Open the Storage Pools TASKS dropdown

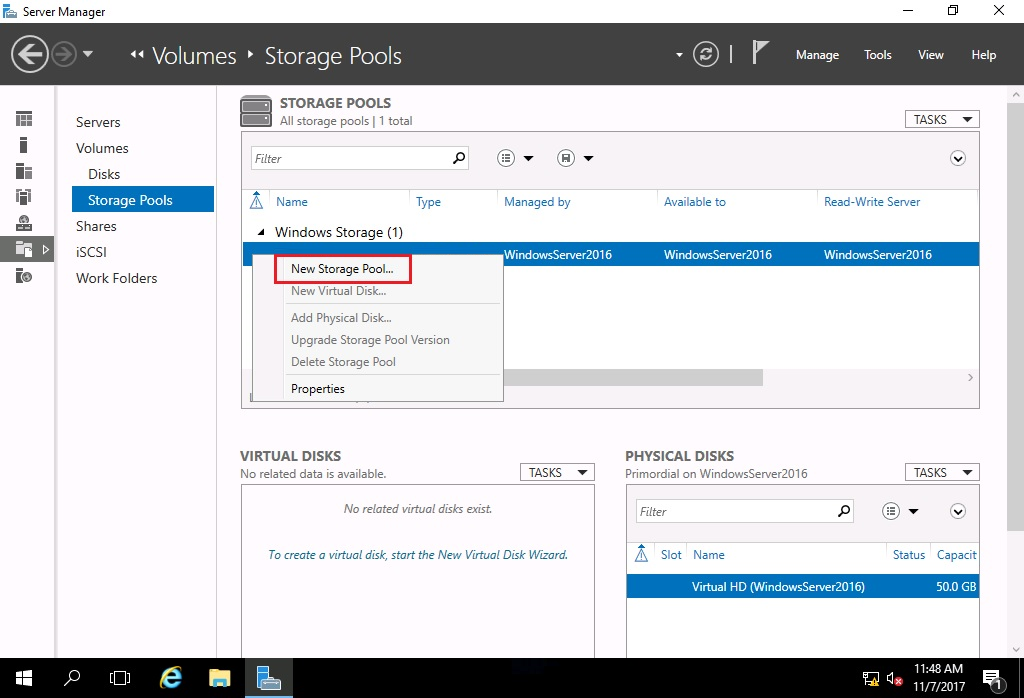941,119
